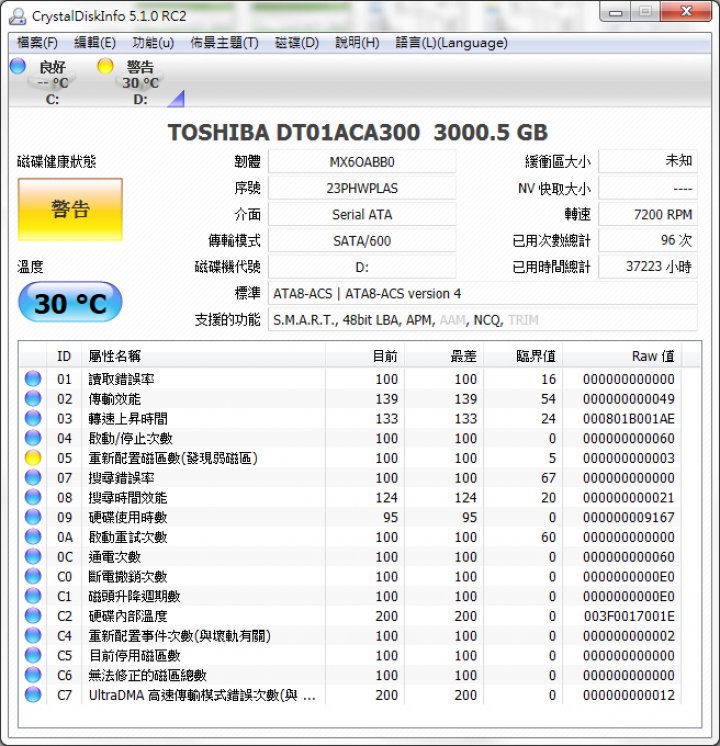Click the 屬性名稱 column header
The image size is (720, 746).
pos(204,356)
